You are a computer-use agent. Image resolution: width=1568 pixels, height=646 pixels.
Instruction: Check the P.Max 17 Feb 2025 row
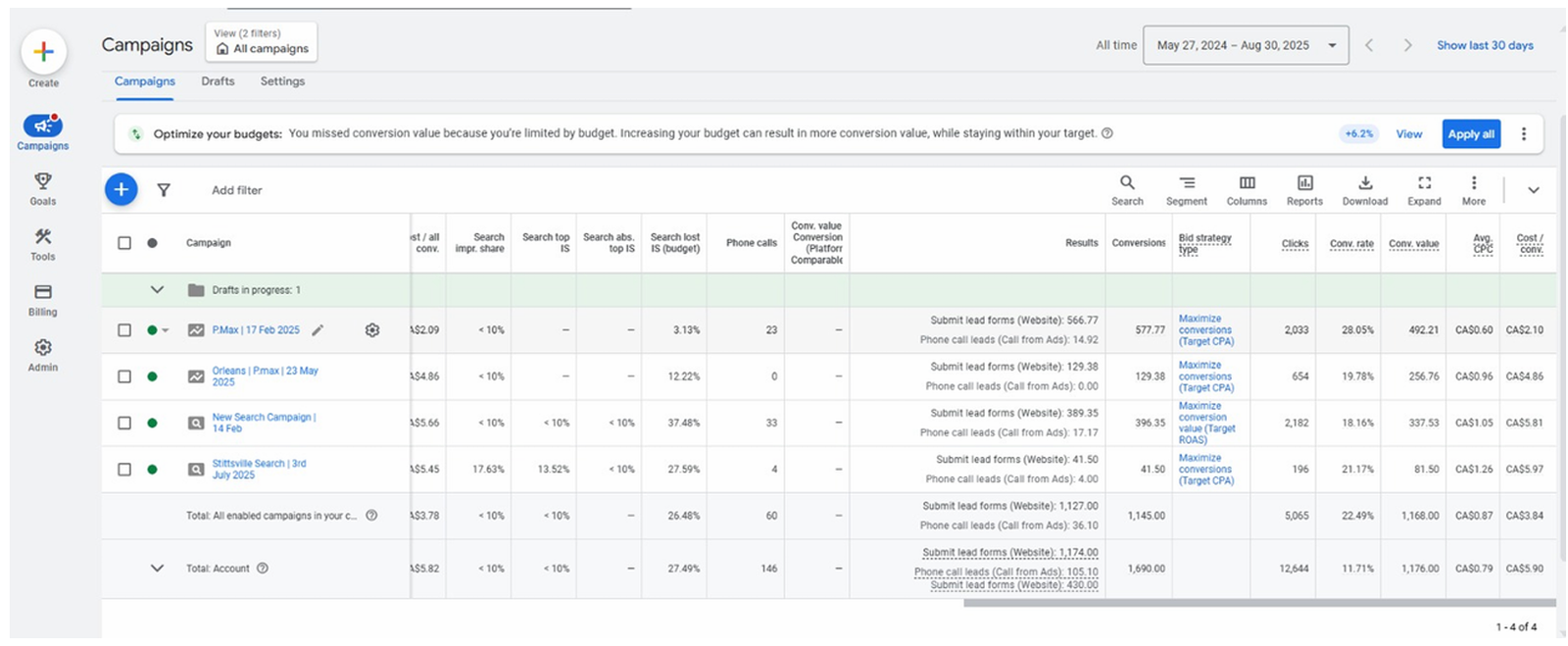(124, 330)
